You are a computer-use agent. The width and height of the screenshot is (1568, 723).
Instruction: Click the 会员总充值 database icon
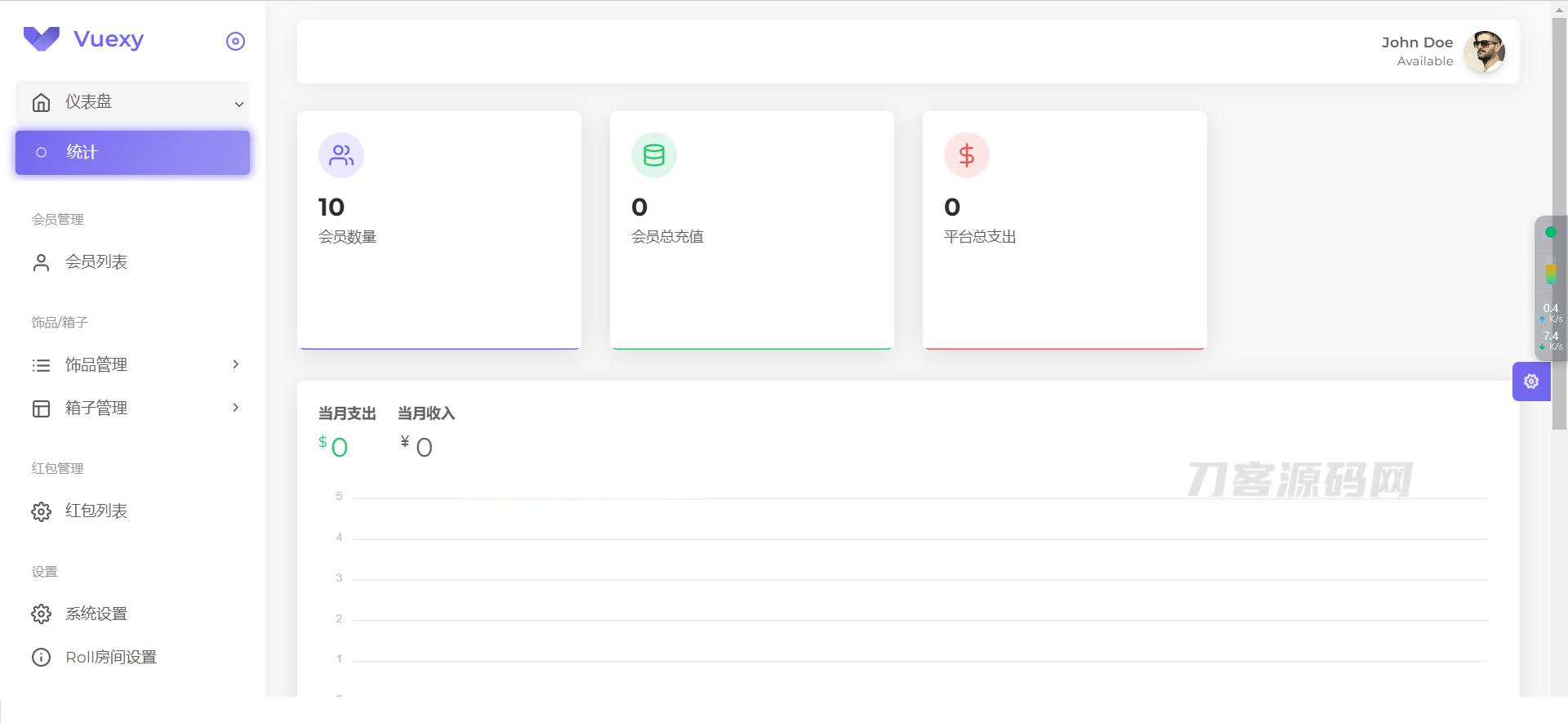654,155
